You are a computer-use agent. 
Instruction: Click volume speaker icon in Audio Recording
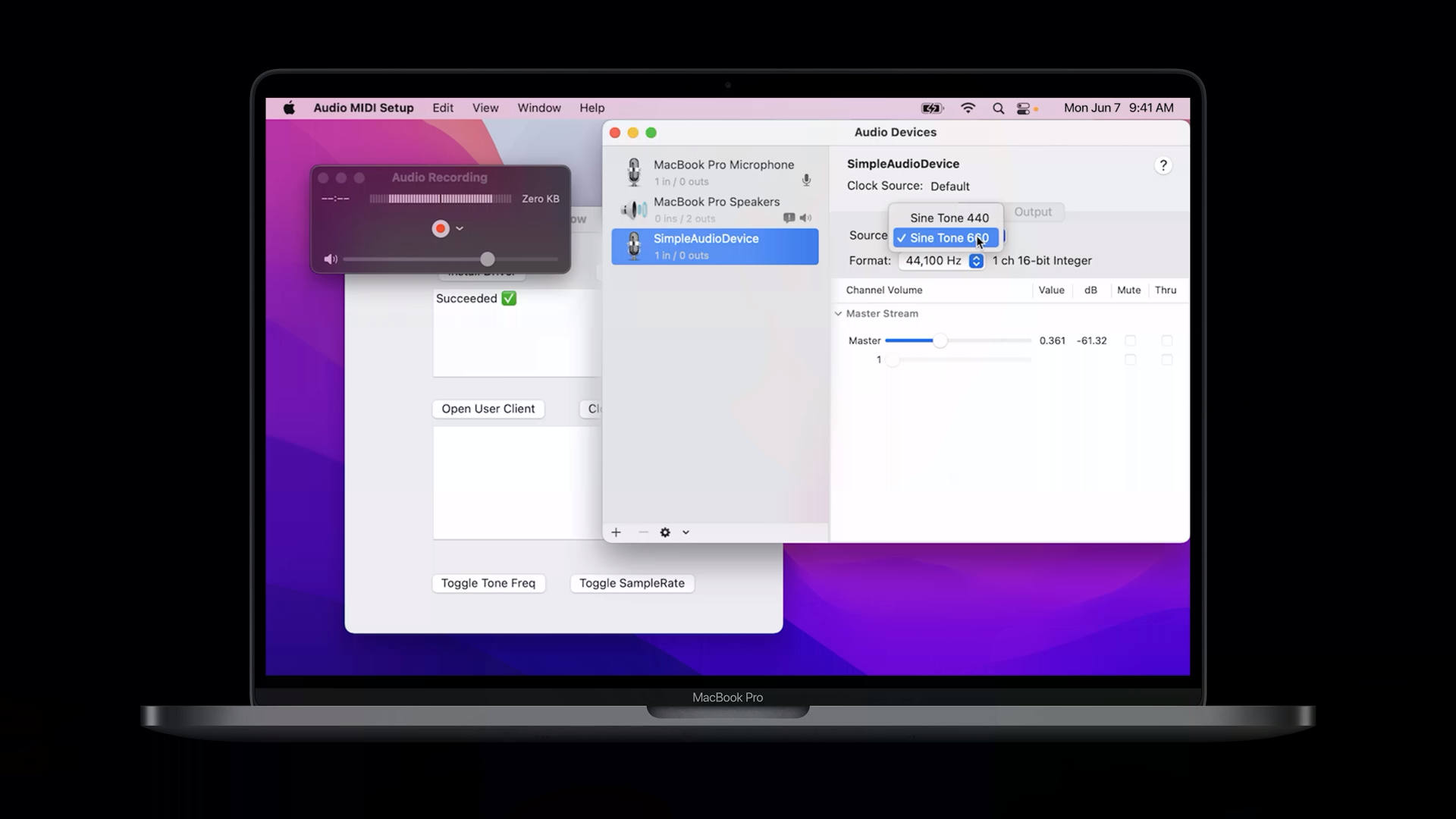(x=331, y=259)
